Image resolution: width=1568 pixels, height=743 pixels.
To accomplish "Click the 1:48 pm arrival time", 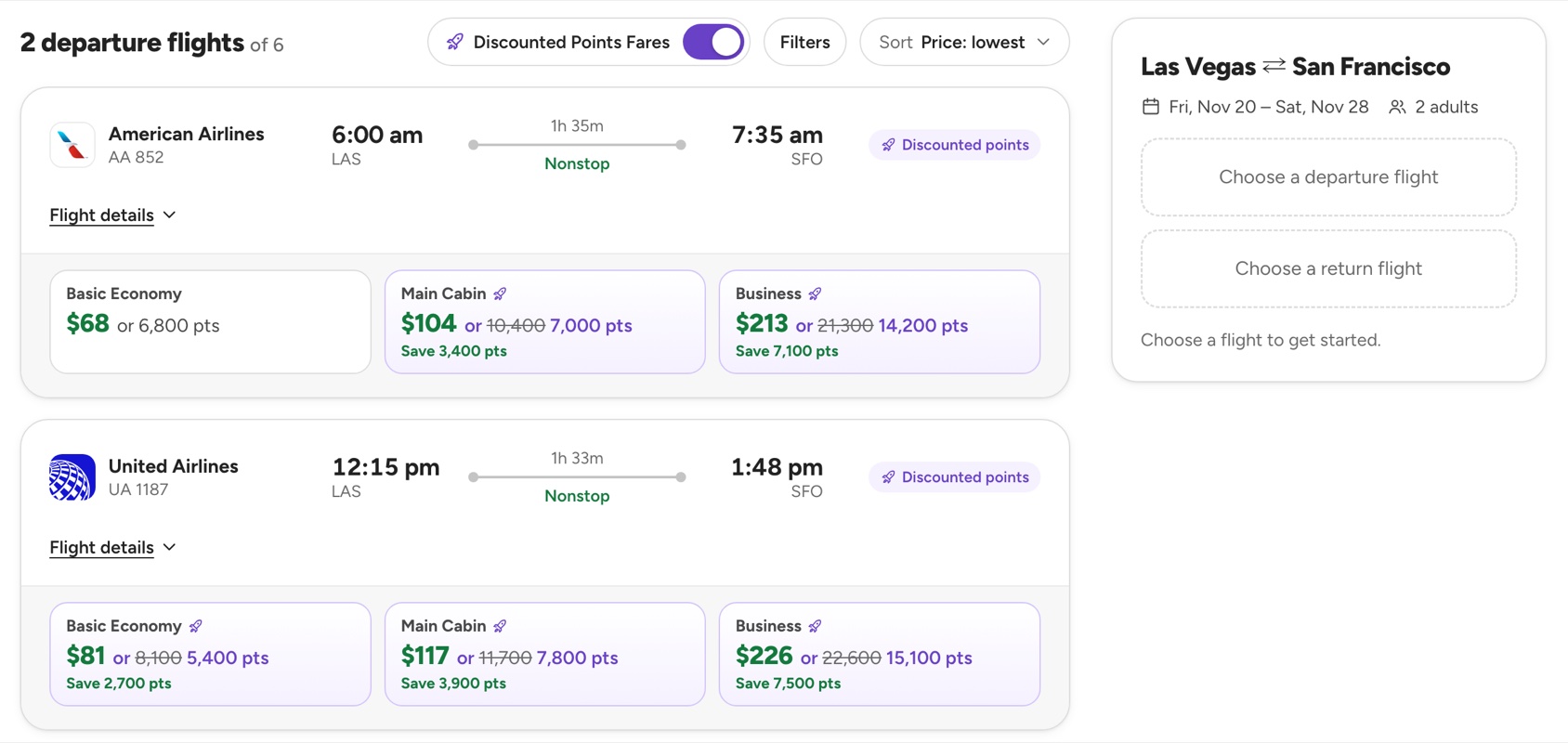I will 777,467.
